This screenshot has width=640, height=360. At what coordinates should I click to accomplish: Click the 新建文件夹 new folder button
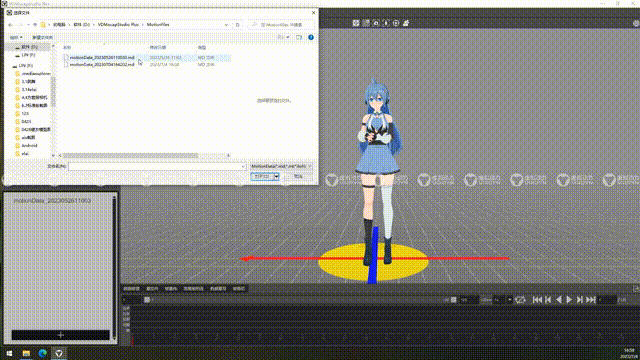[42, 38]
